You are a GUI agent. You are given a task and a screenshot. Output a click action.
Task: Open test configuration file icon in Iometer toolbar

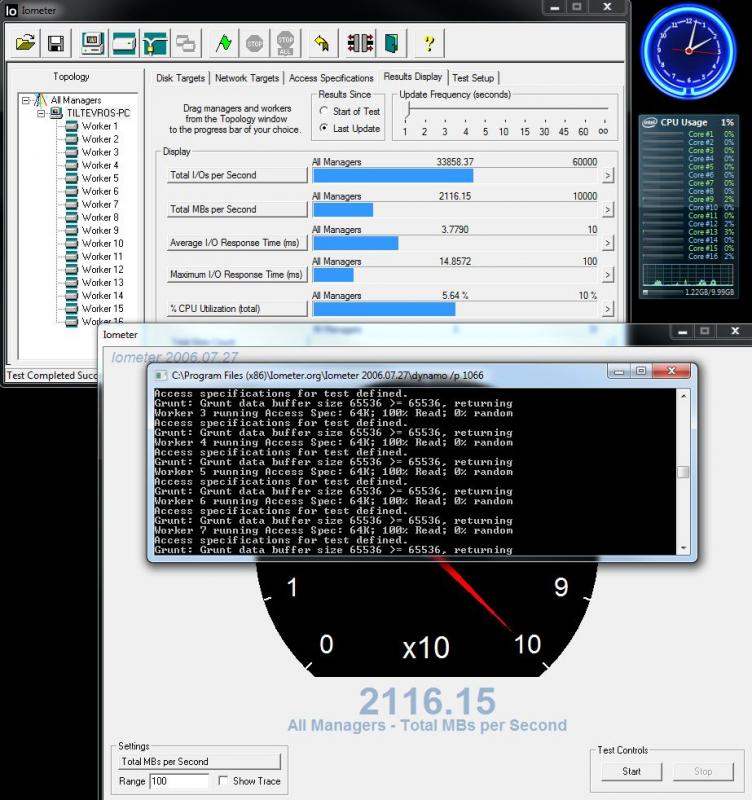pos(25,43)
